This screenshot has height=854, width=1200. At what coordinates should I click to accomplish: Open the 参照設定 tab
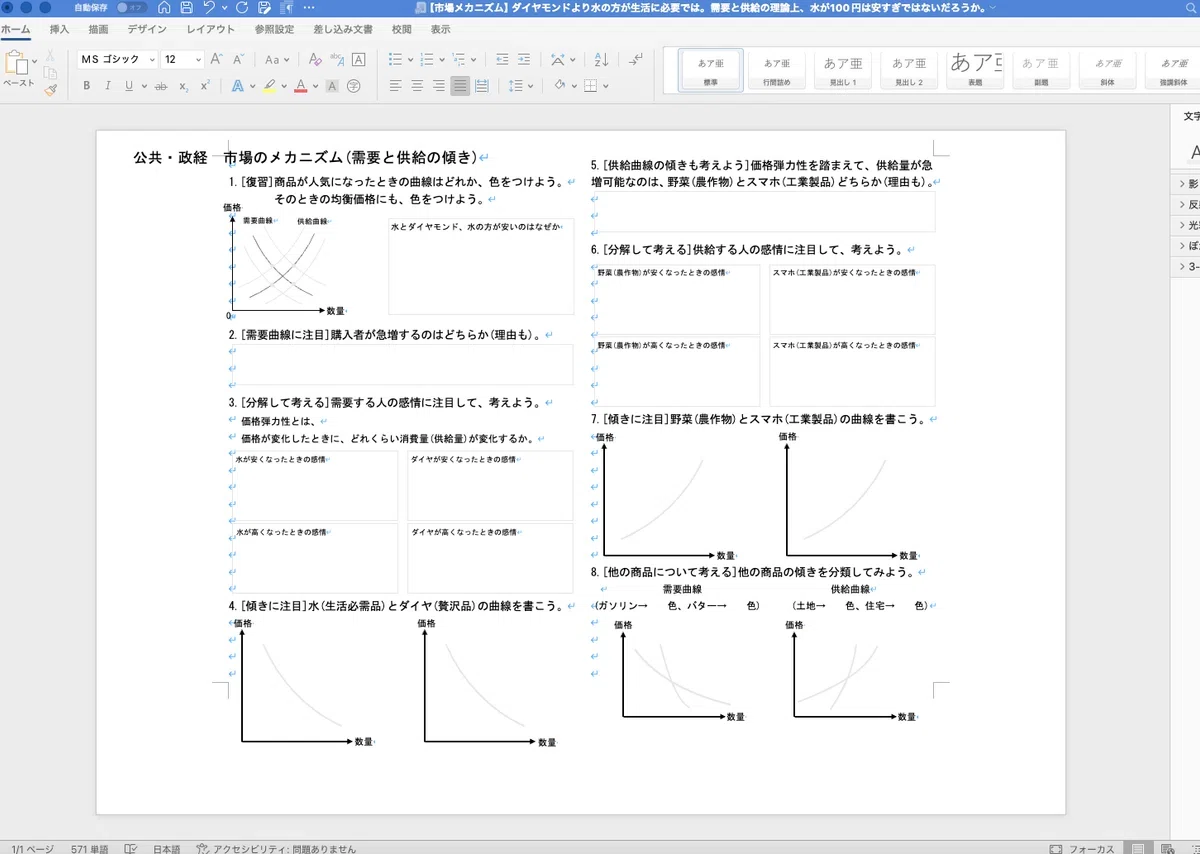[x=274, y=30]
